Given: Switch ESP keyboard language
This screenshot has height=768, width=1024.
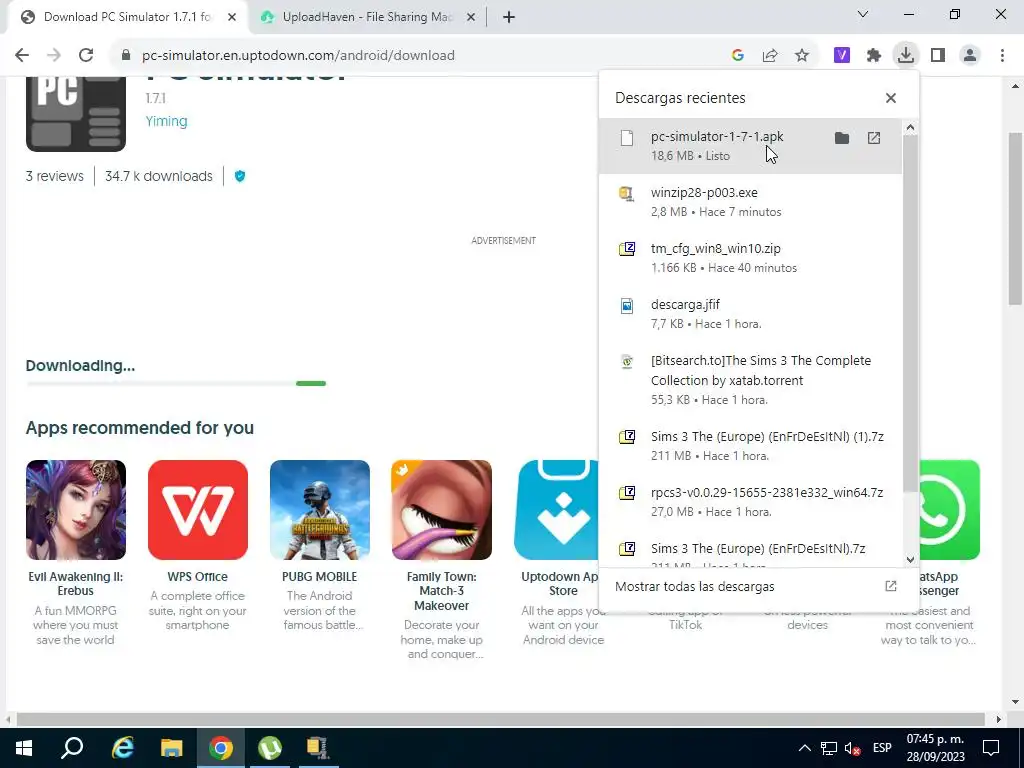Looking at the screenshot, I should coord(882,748).
